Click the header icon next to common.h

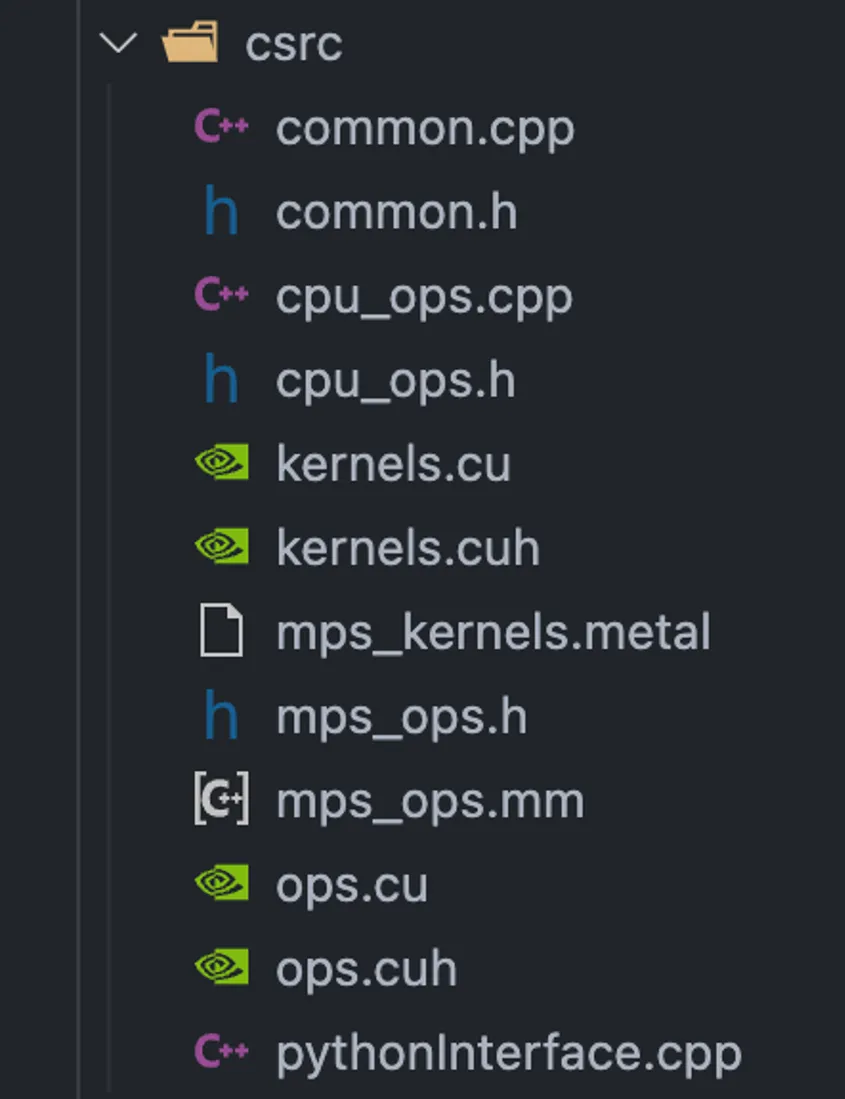coord(220,213)
